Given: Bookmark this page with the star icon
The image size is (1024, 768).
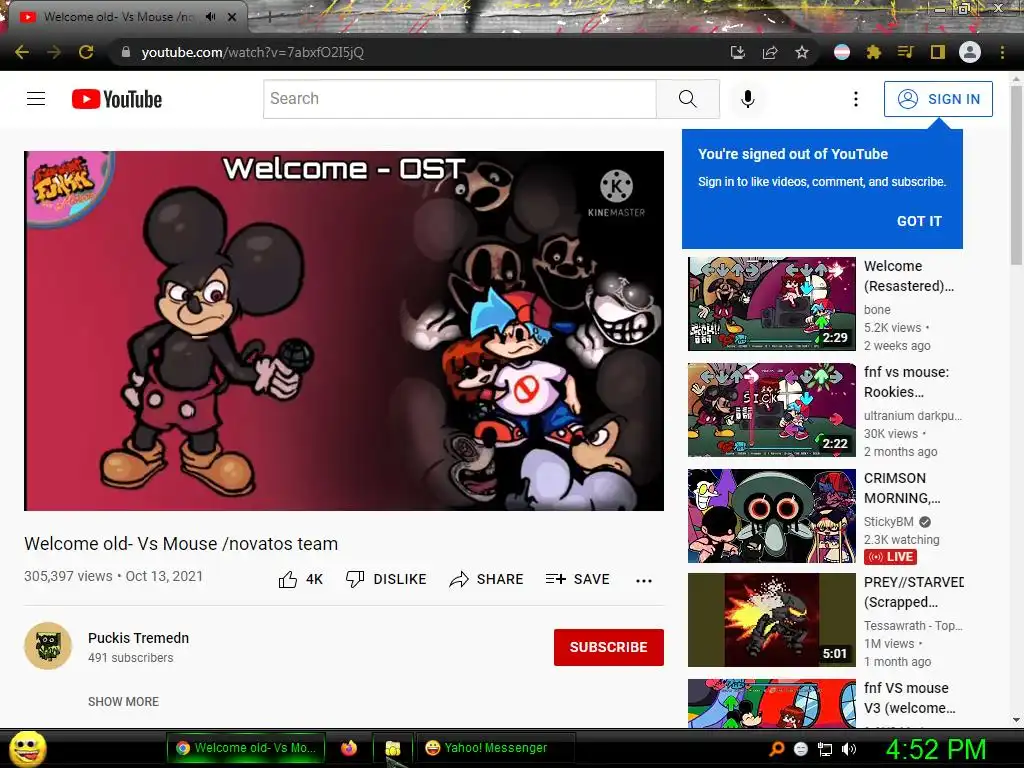Looking at the screenshot, I should (x=802, y=52).
